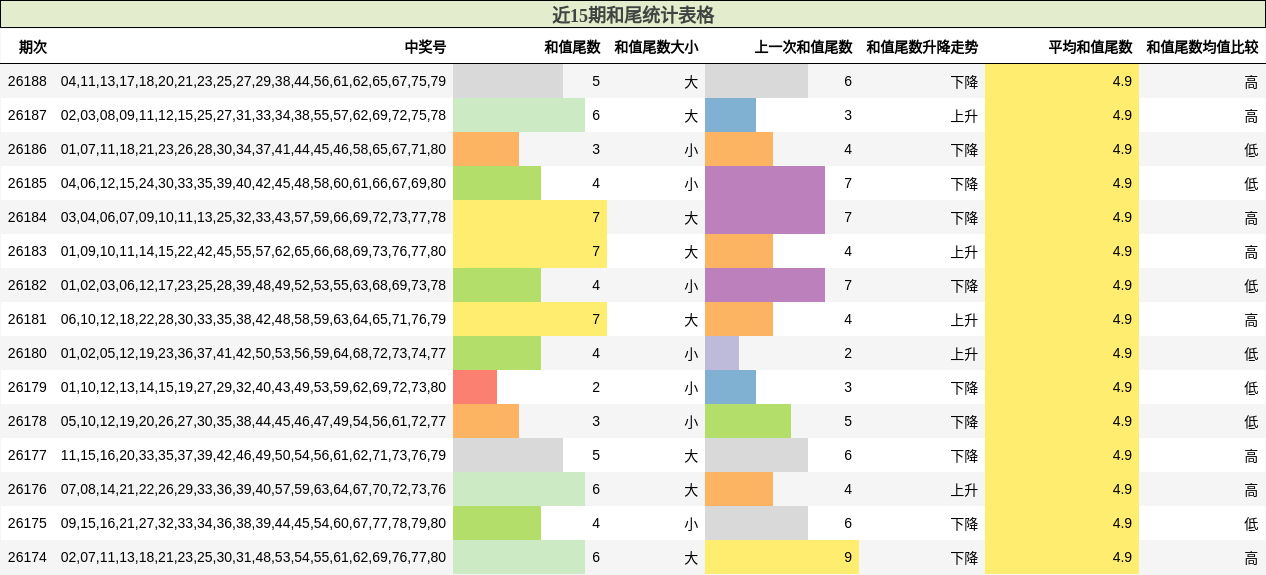Select winning numbers starting 07,08,14,21
This screenshot has height=575, width=1266.
[x=253, y=489]
